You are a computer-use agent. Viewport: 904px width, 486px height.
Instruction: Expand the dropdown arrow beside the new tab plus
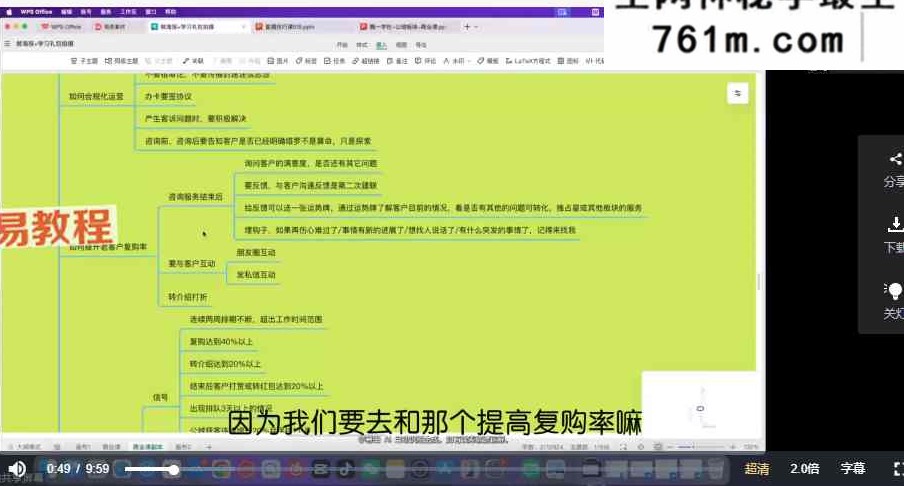(476, 27)
